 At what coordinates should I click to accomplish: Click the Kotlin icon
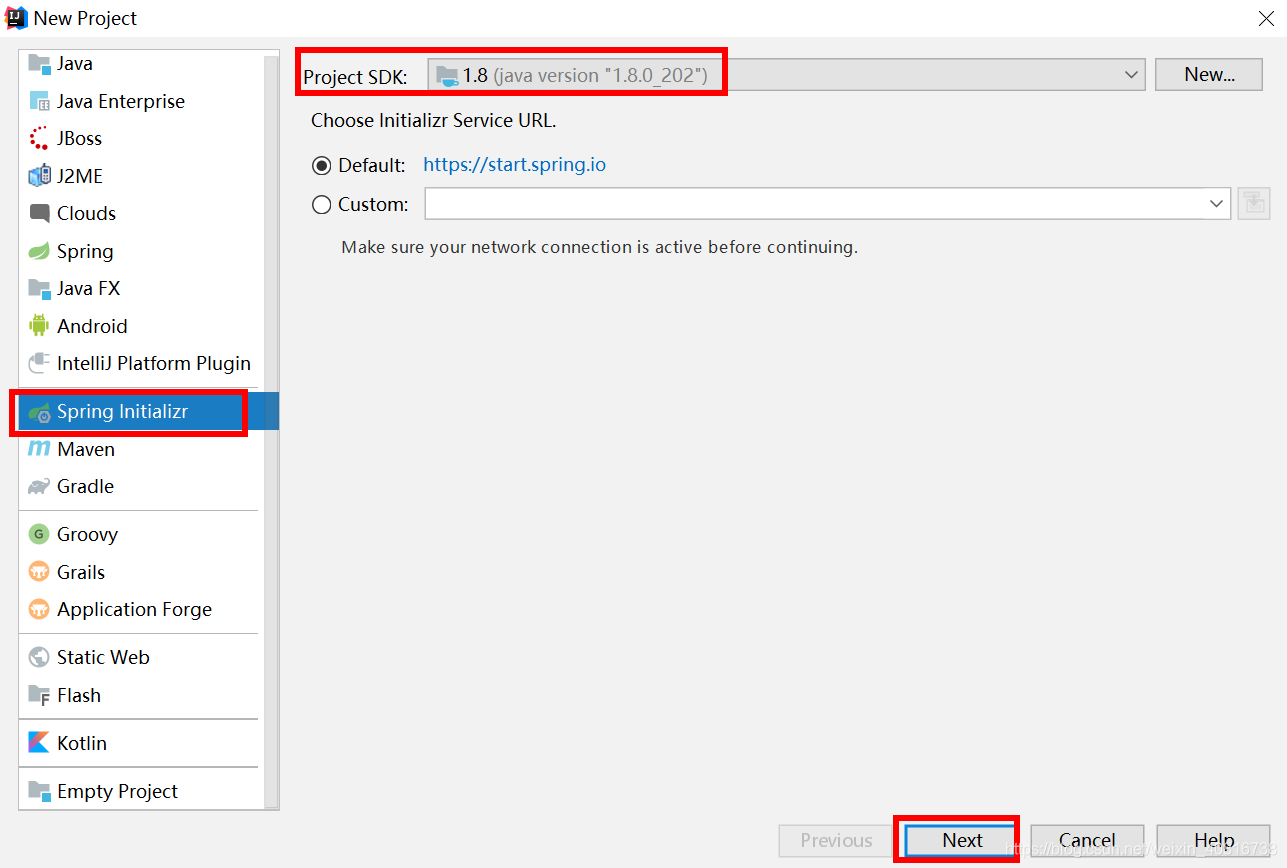[39, 743]
